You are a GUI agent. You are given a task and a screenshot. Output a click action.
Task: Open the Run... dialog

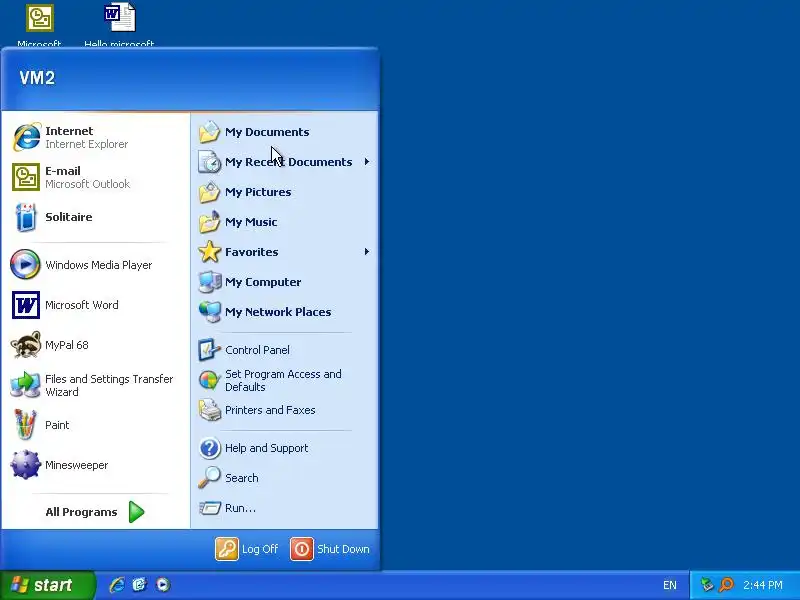tap(284, 508)
